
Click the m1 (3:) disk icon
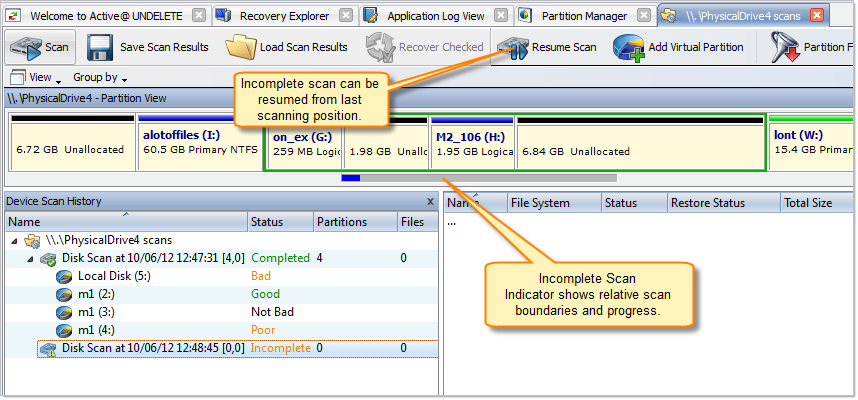click(x=64, y=313)
